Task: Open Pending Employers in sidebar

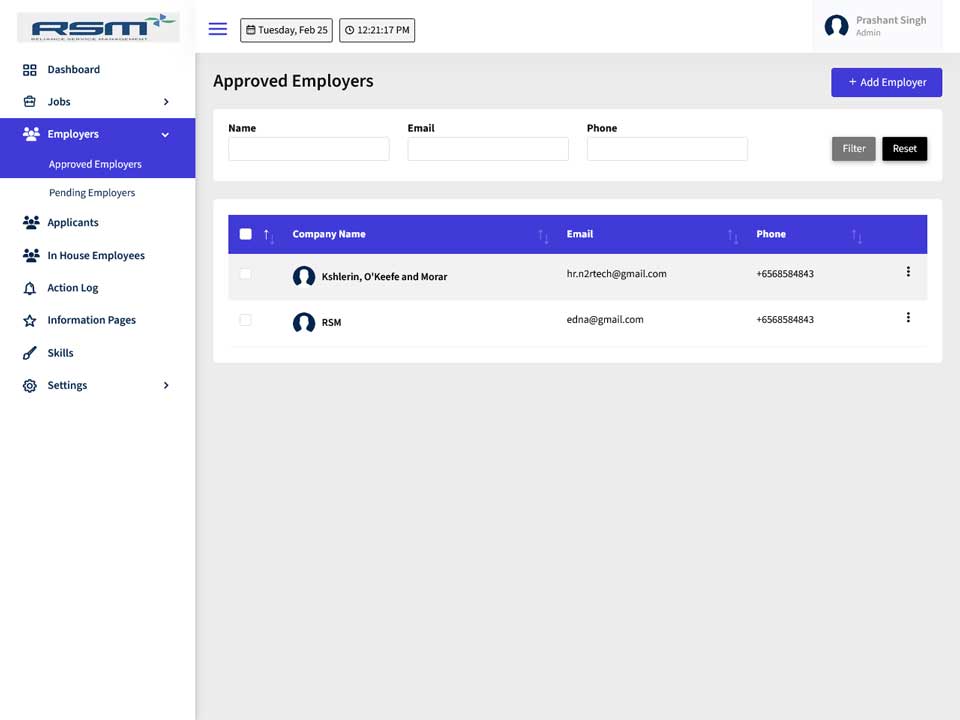Action: coord(92,192)
